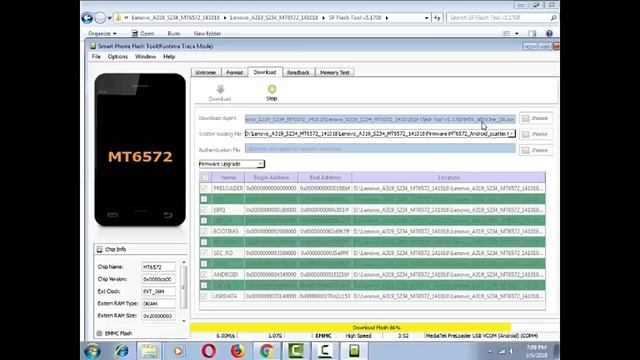
Task: Click the Download arrow icon
Action: 220,89
